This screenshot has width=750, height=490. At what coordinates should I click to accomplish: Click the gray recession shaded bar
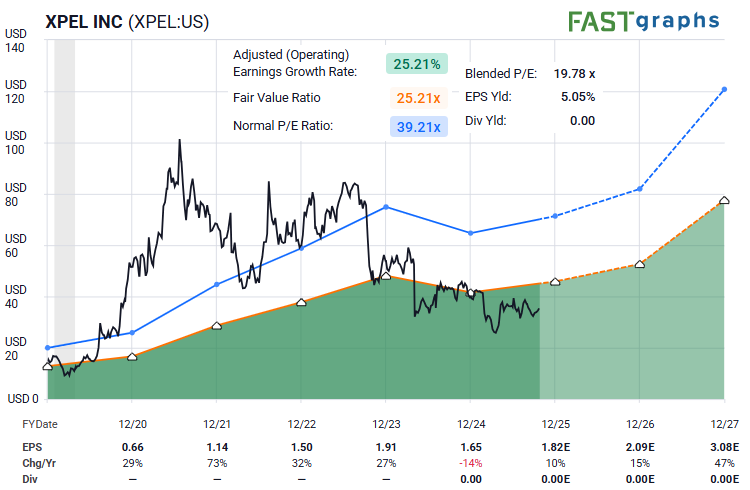pyautogui.click(x=64, y=200)
